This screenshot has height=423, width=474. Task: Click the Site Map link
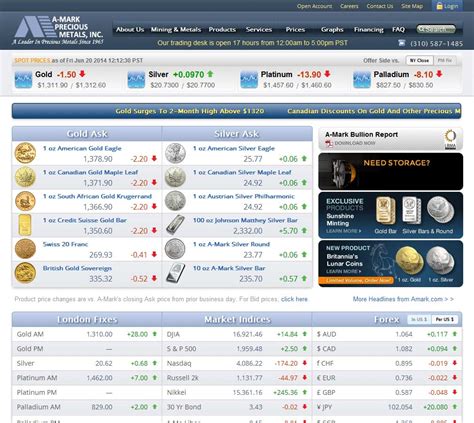(x=412, y=6)
